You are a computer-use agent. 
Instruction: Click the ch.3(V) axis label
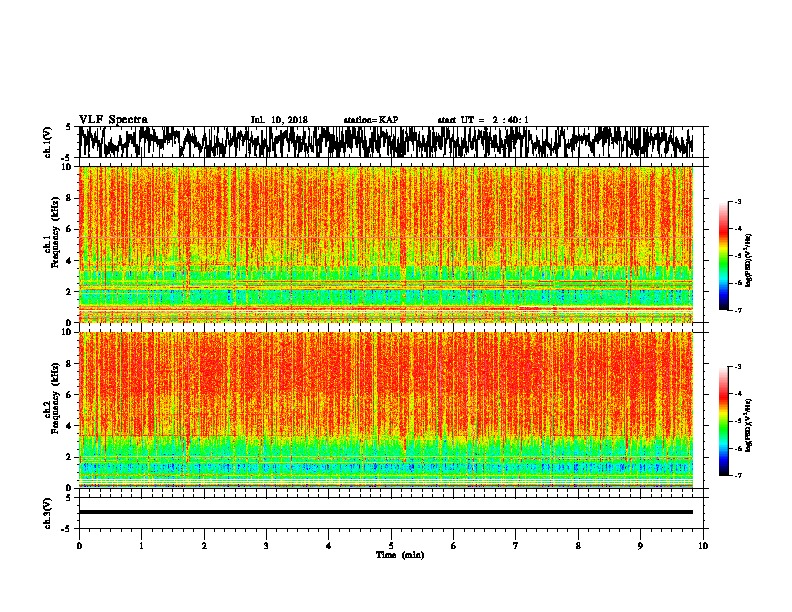(48, 513)
